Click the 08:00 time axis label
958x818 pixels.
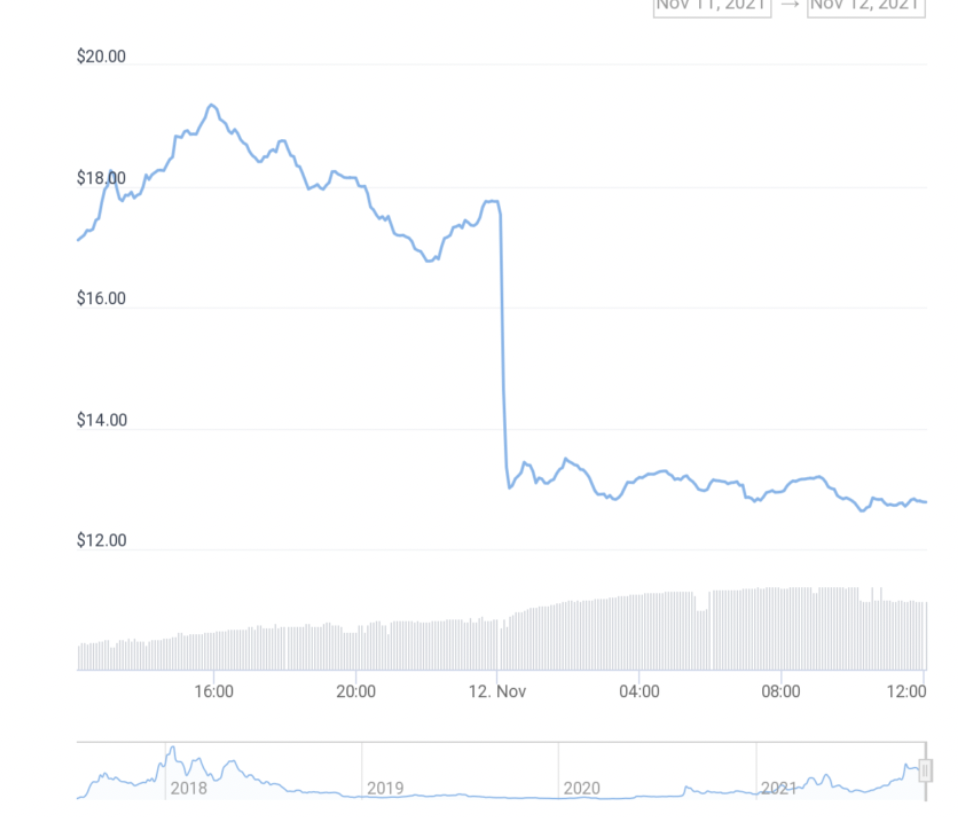(x=781, y=691)
